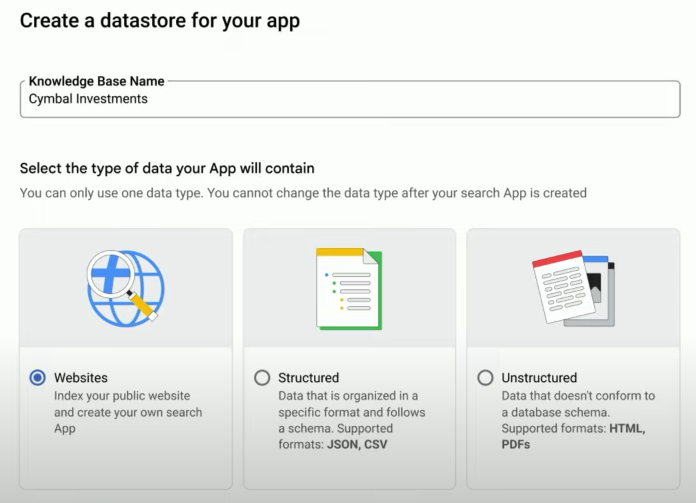The width and height of the screenshot is (696, 503).
Task: Click the Unstructured option label
Action: (x=539, y=378)
